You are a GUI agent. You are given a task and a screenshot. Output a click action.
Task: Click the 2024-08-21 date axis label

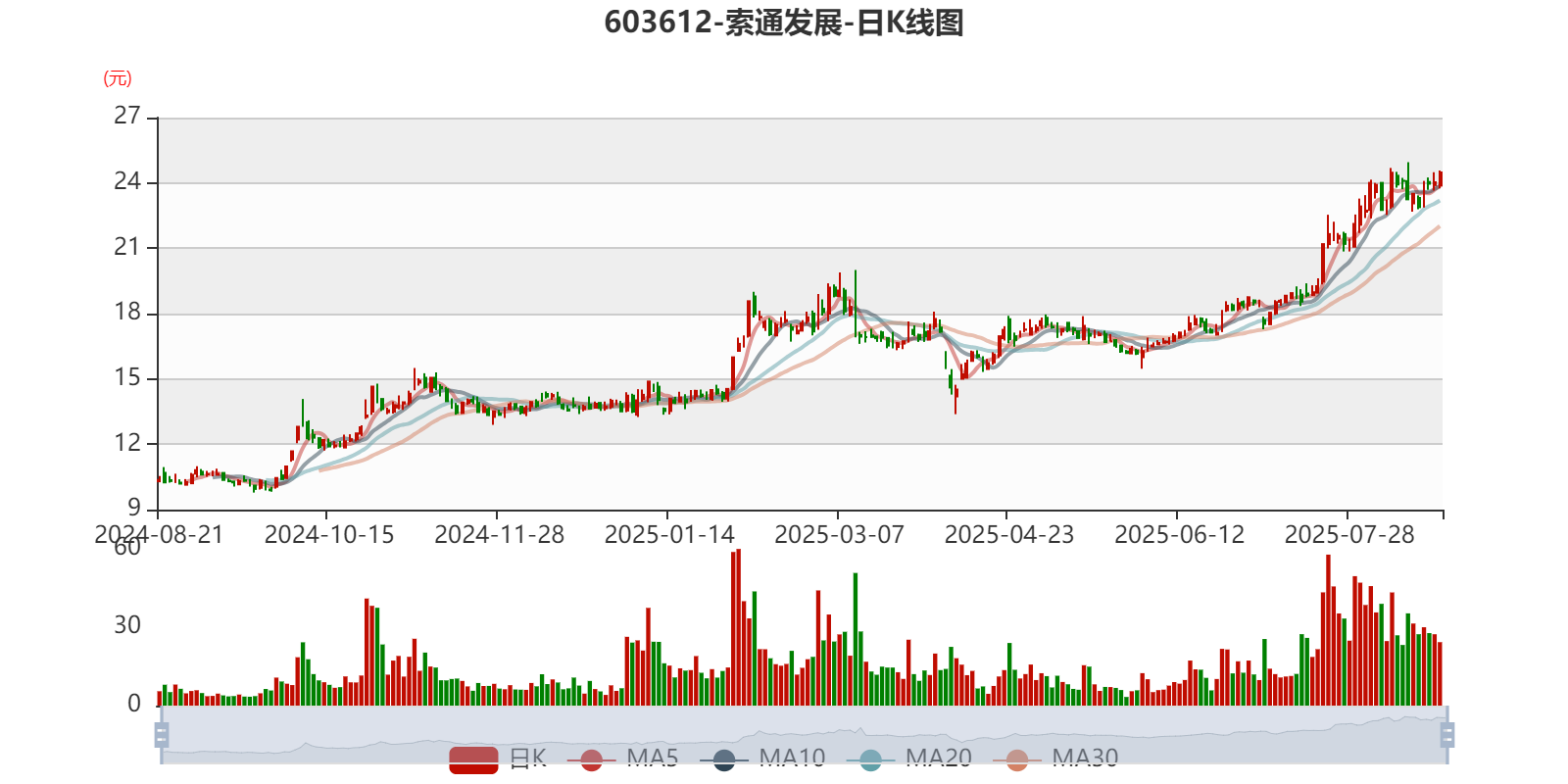159,535
